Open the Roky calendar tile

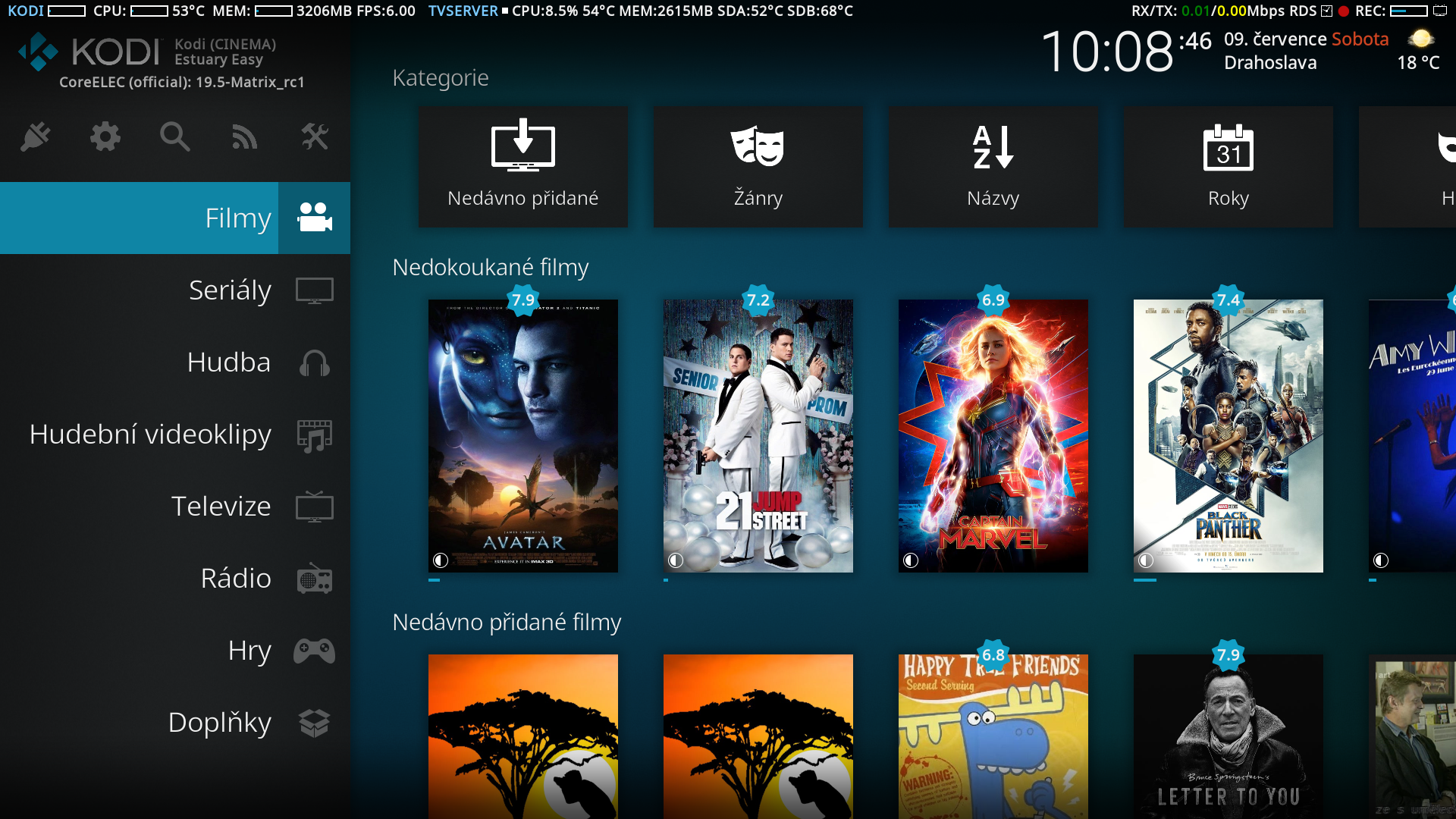pos(1228,167)
